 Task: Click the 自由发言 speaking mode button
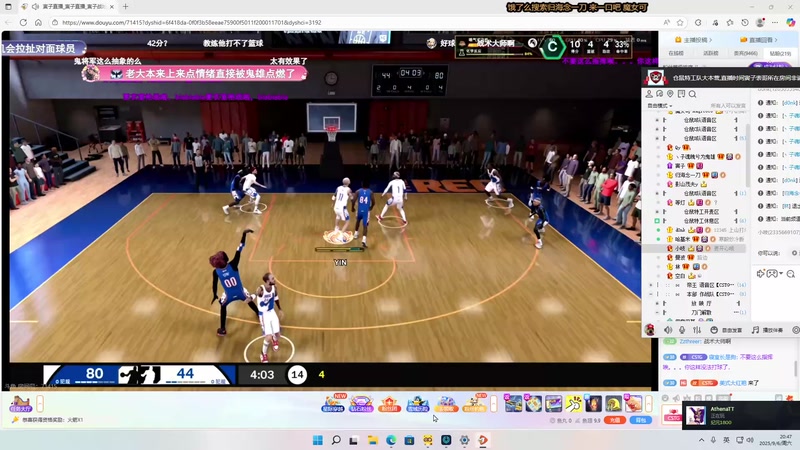tap(727, 330)
